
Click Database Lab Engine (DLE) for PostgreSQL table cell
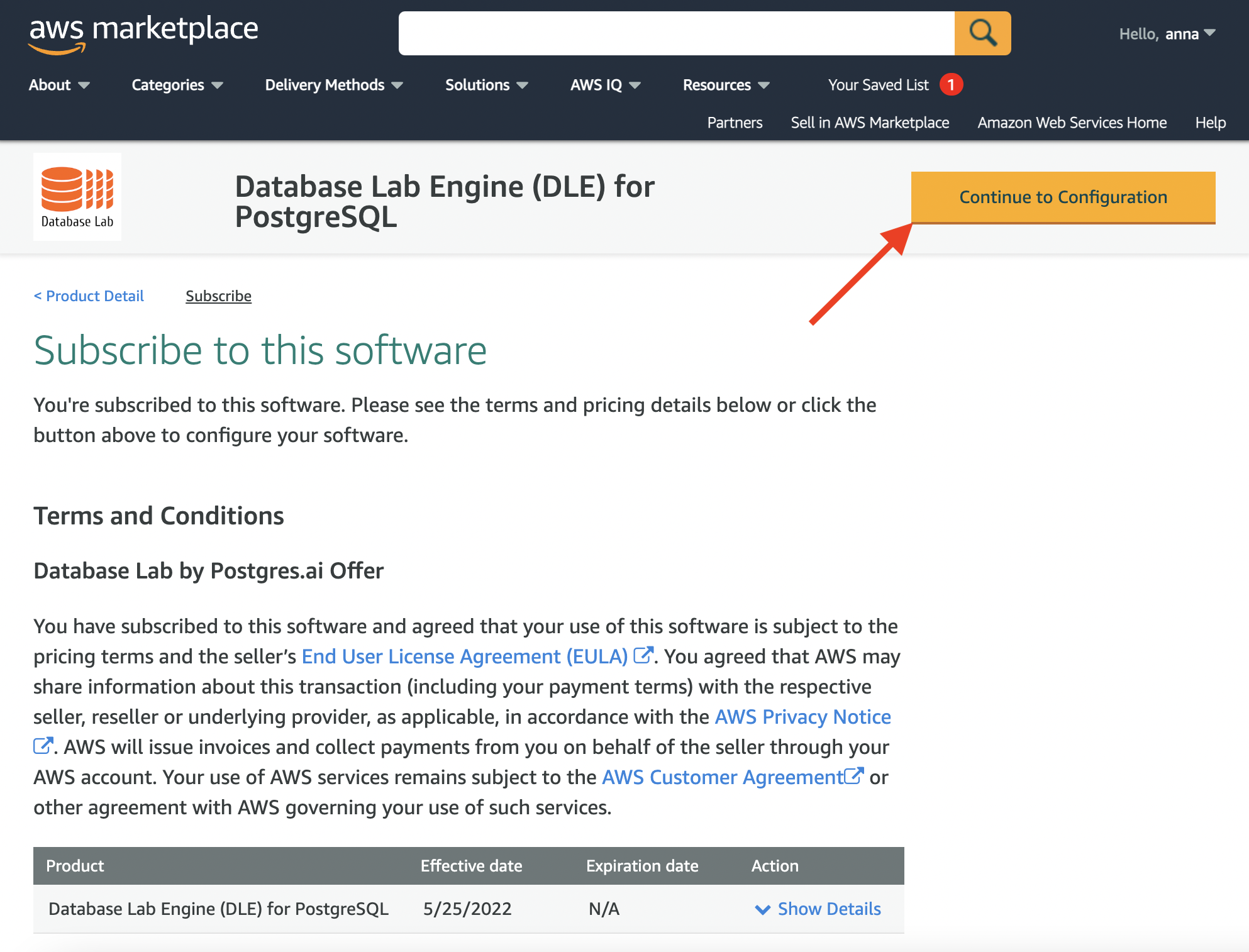click(x=218, y=909)
